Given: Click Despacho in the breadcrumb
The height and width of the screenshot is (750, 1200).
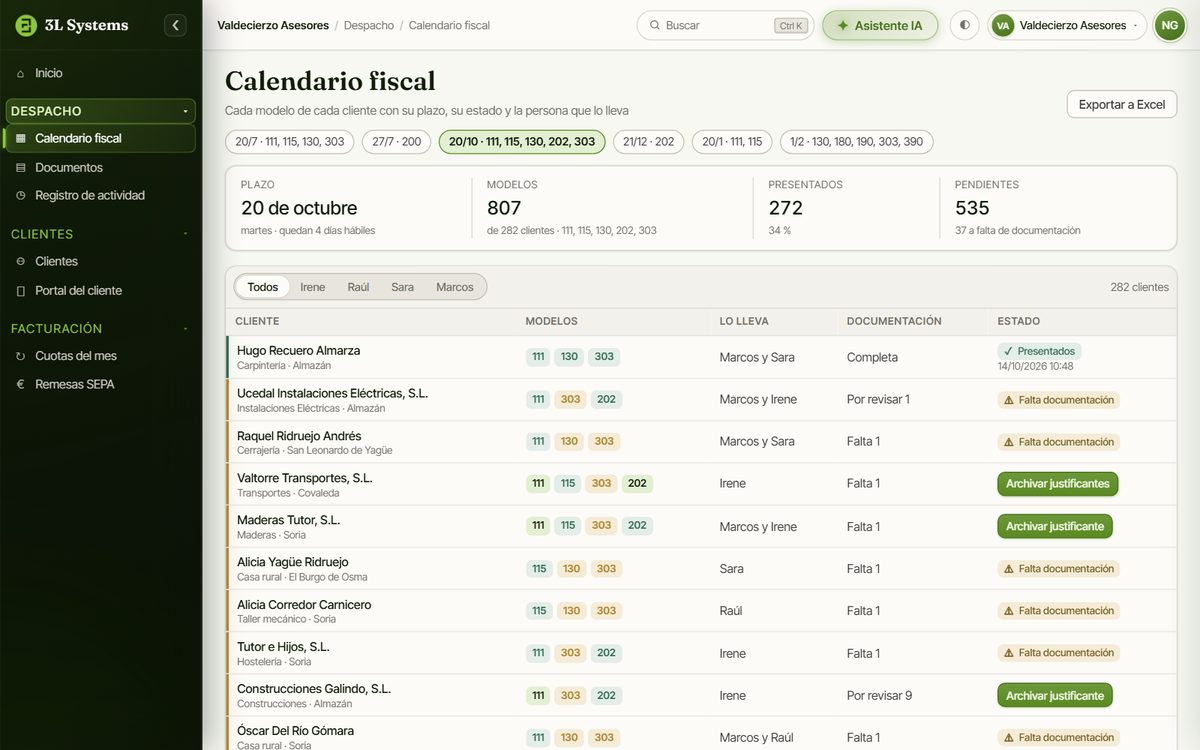Looking at the screenshot, I should pos(369,25).
